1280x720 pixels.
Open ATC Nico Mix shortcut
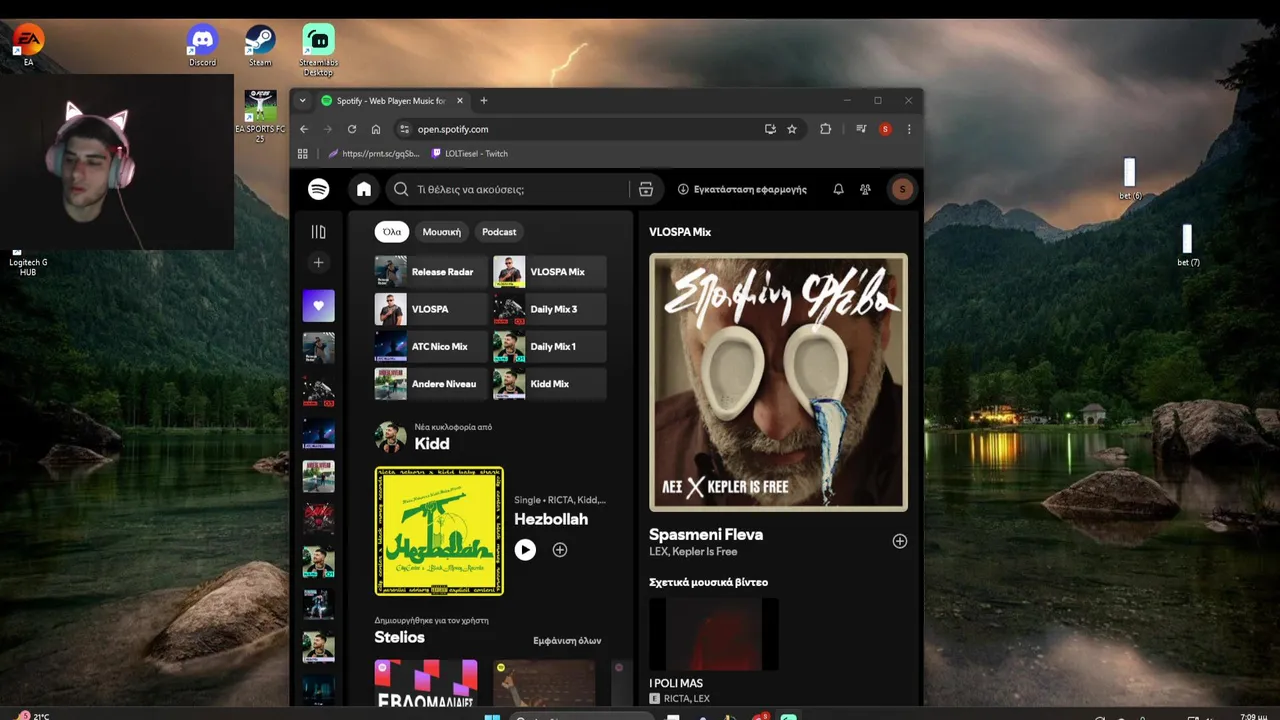(431, 347)
